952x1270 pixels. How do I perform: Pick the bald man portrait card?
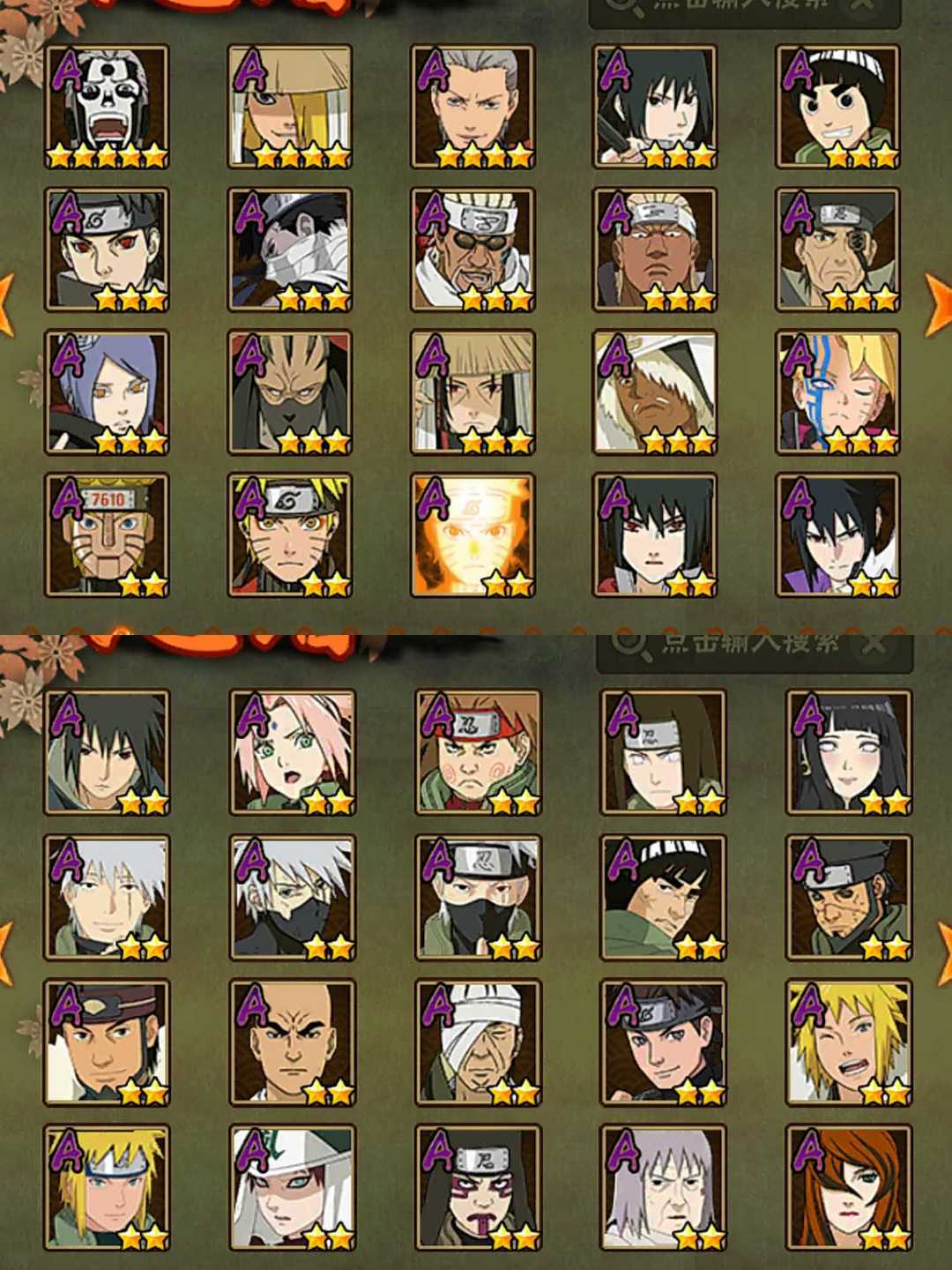pyautogui.click(x=293, y=1042)
